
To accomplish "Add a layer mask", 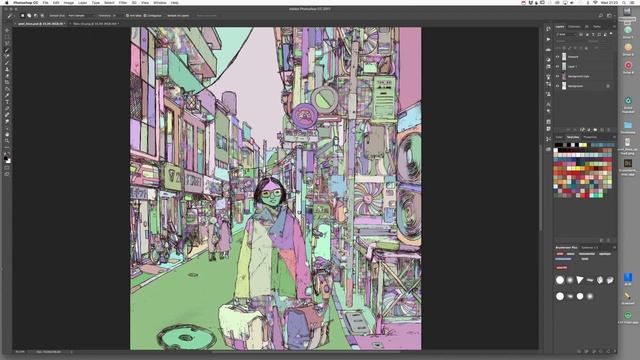I will tap(582, 130).
